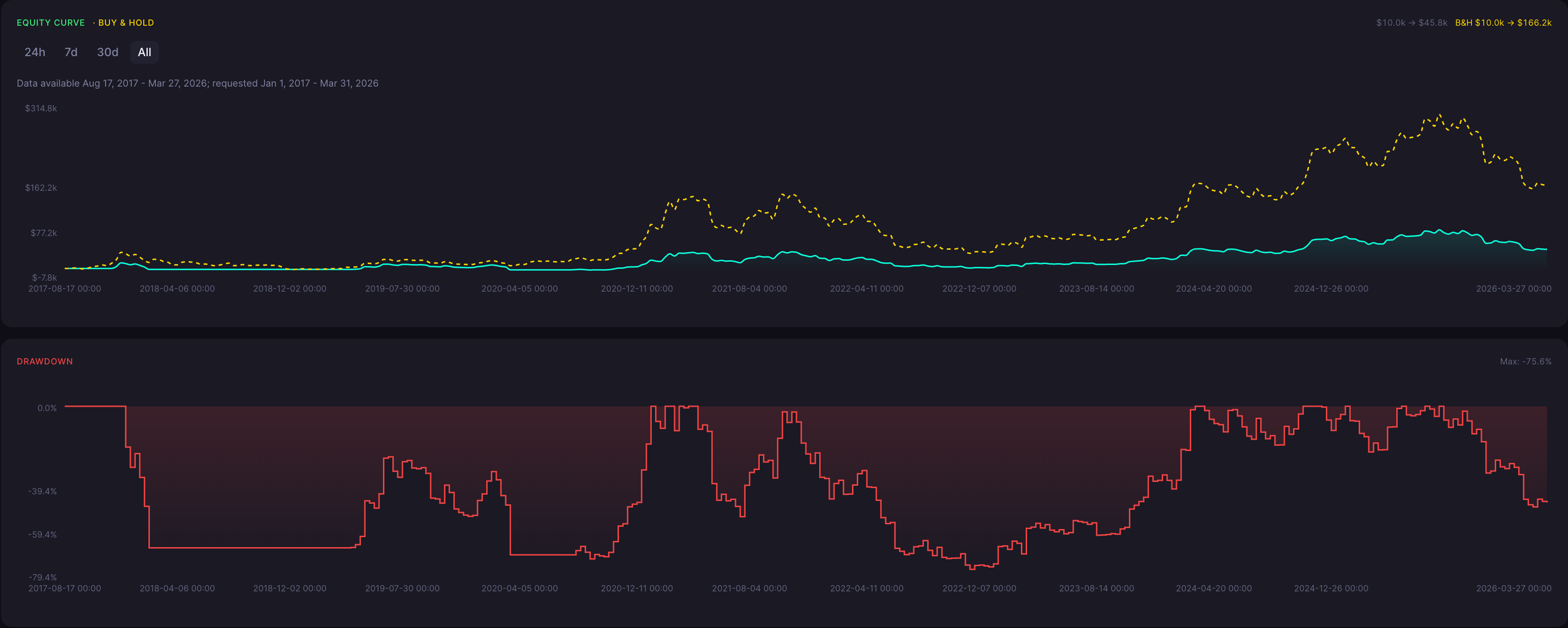This screenshot has height=628, width=1568.
Task: Click the EQUITY CURVE legend label
Action: pyautogui.click(x=50, y=22)
